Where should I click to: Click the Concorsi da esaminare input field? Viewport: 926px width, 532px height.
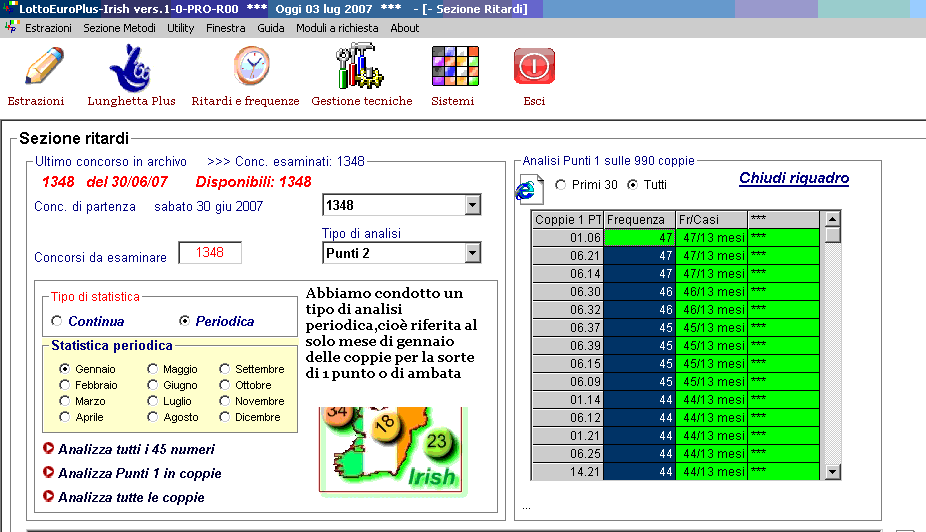pyautogui.click(x=210, y=253)
